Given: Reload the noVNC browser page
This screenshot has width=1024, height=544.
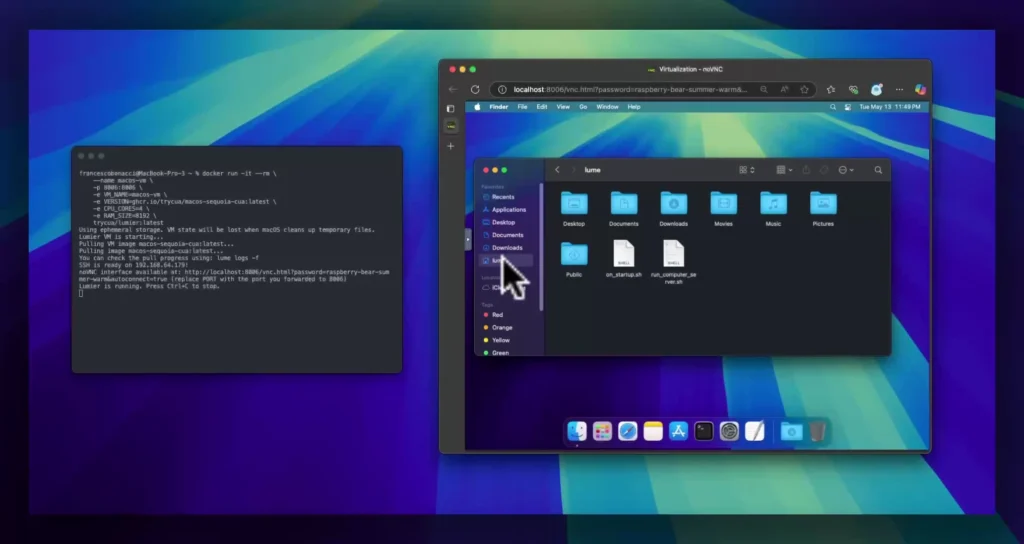Looking at the screenshot, I should click(x=475, y=89).
